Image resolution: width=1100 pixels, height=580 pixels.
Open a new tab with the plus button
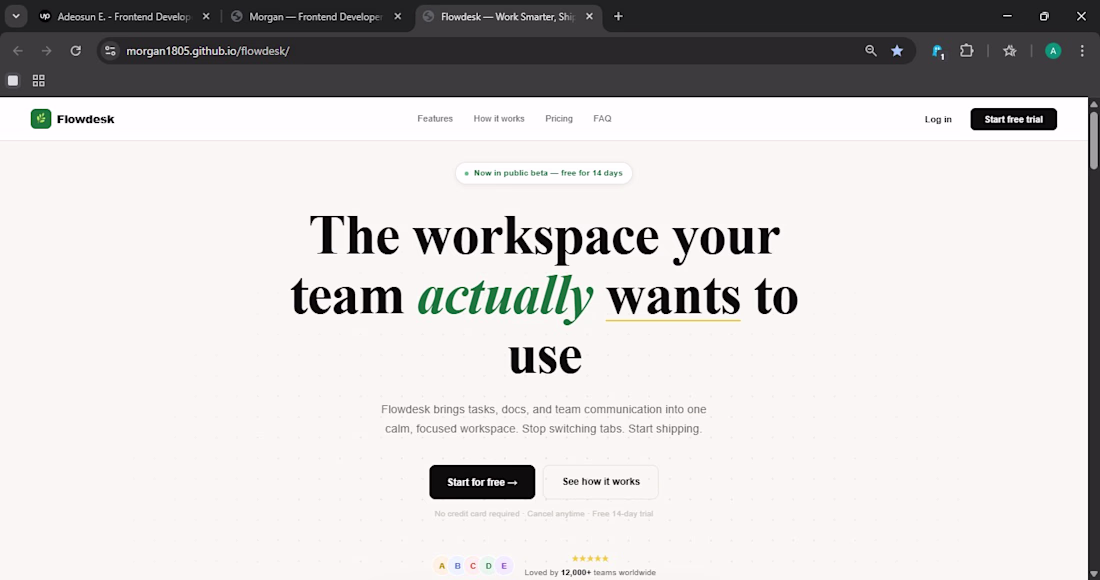618,16
